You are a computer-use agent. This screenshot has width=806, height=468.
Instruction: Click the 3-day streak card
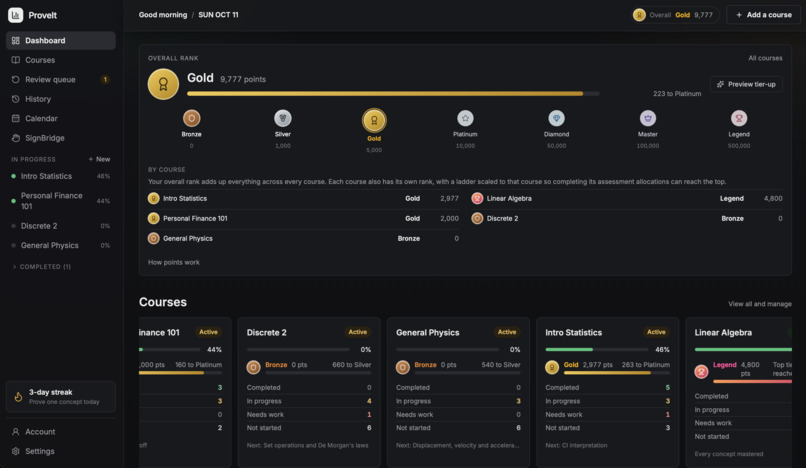pos(61,397)
